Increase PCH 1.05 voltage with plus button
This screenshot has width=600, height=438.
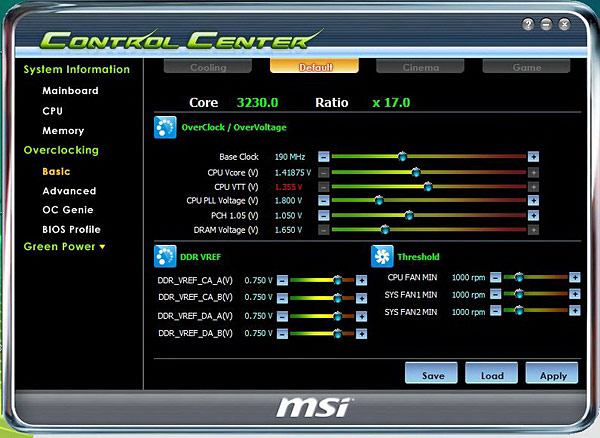coord(533,215)
